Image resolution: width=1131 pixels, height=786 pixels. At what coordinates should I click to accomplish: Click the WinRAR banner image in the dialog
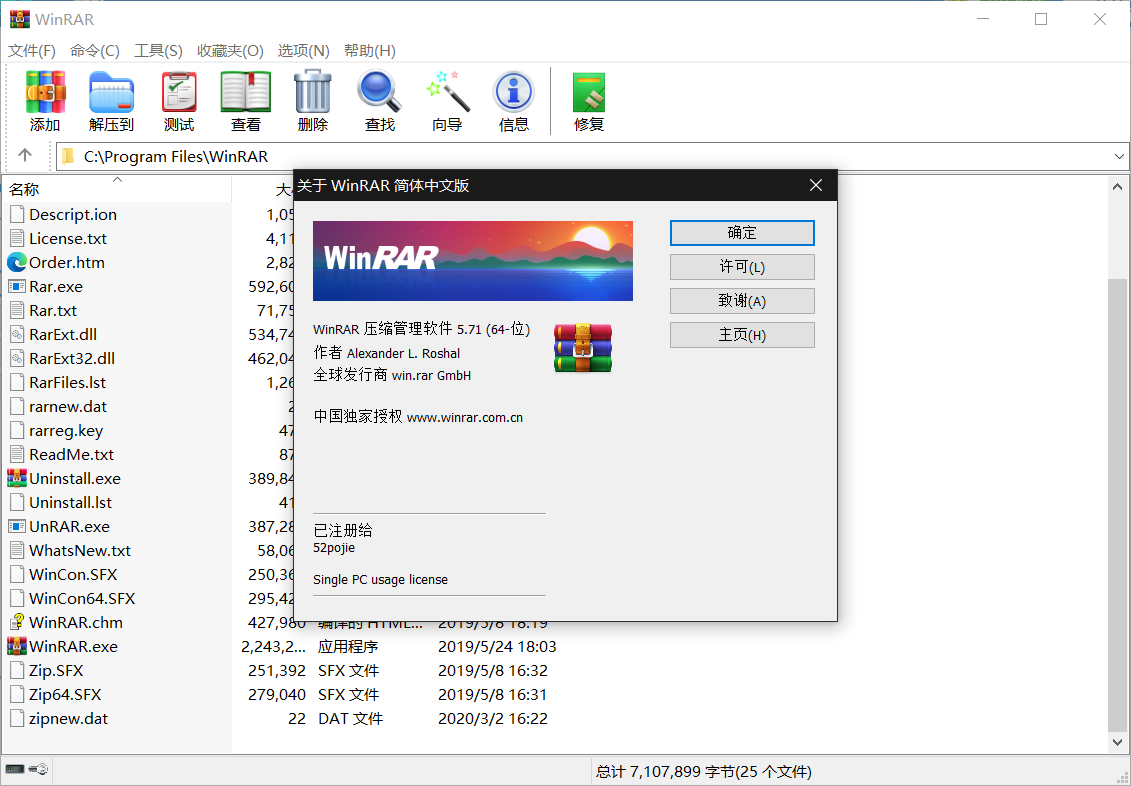tap(472, 261)
